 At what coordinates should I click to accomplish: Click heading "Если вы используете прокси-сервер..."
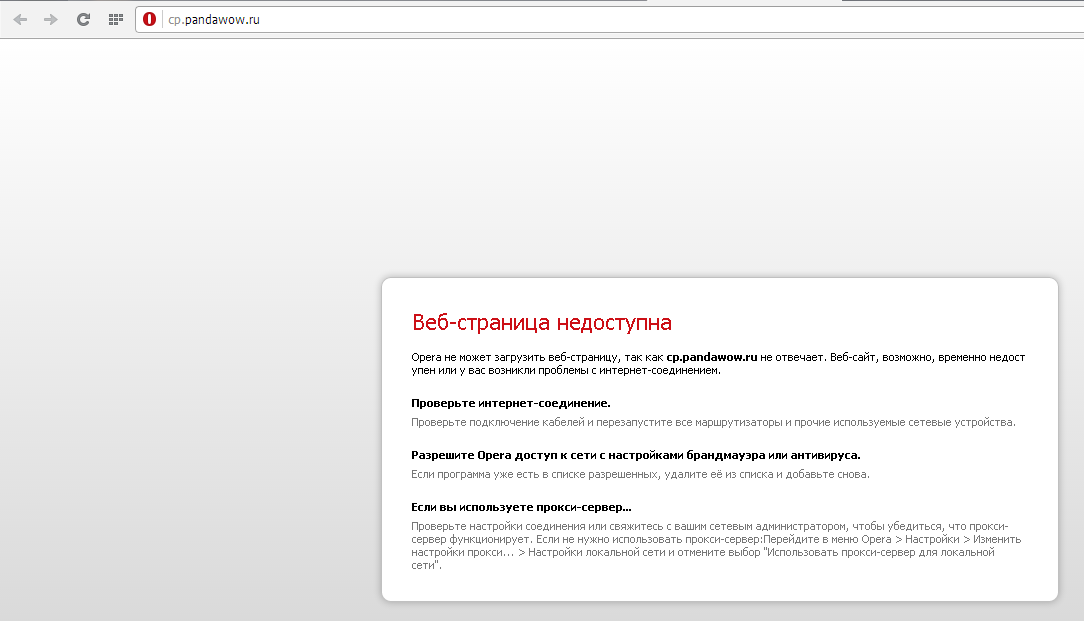521,507
